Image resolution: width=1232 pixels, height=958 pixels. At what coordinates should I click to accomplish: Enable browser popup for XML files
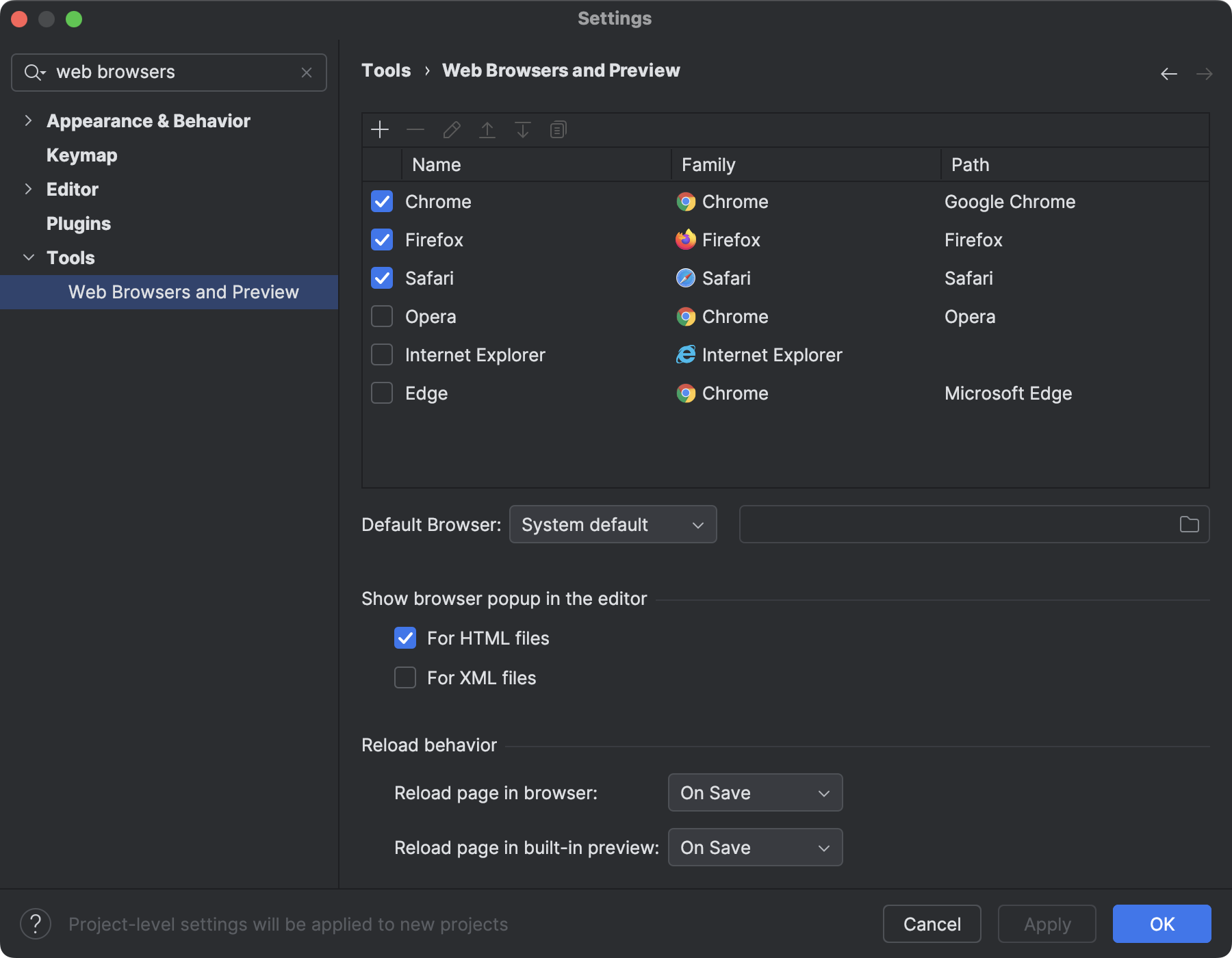click(x=405, y=677)
